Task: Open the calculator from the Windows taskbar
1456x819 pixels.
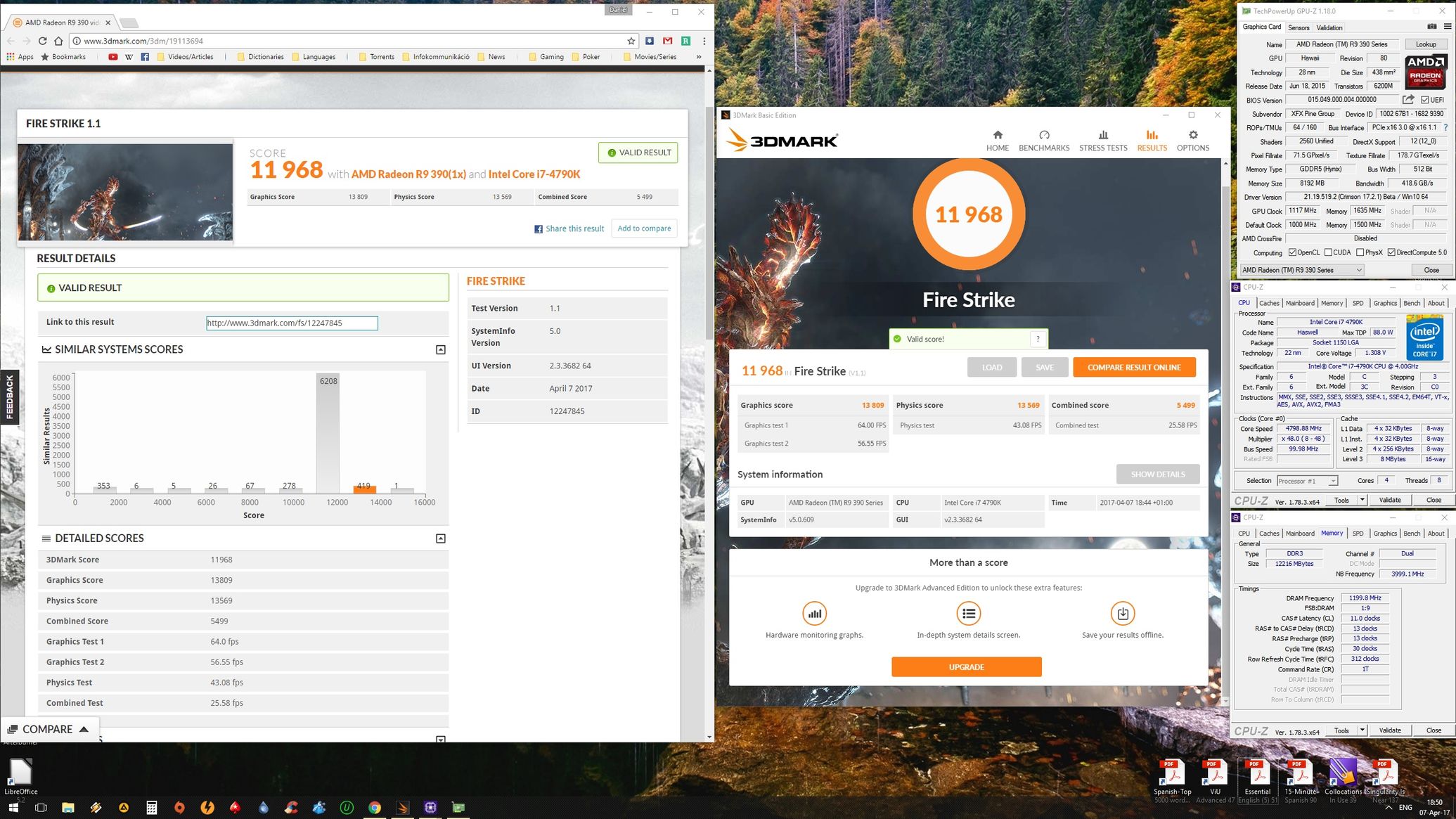Action: (151, 808)
